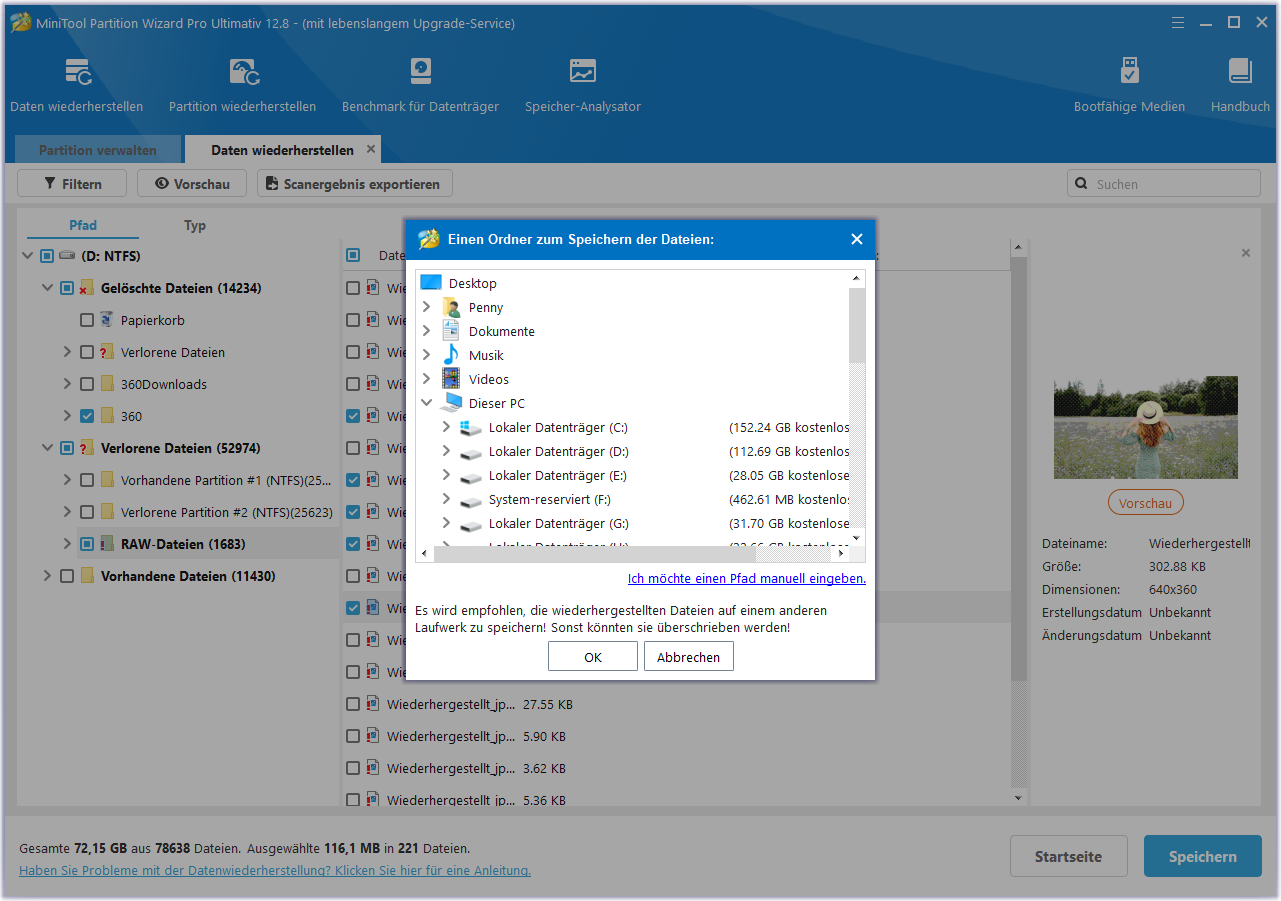Select the Penny user folder
This screenshot has height=901, width=1281.
pyautogui.click(x=485, y=307)
